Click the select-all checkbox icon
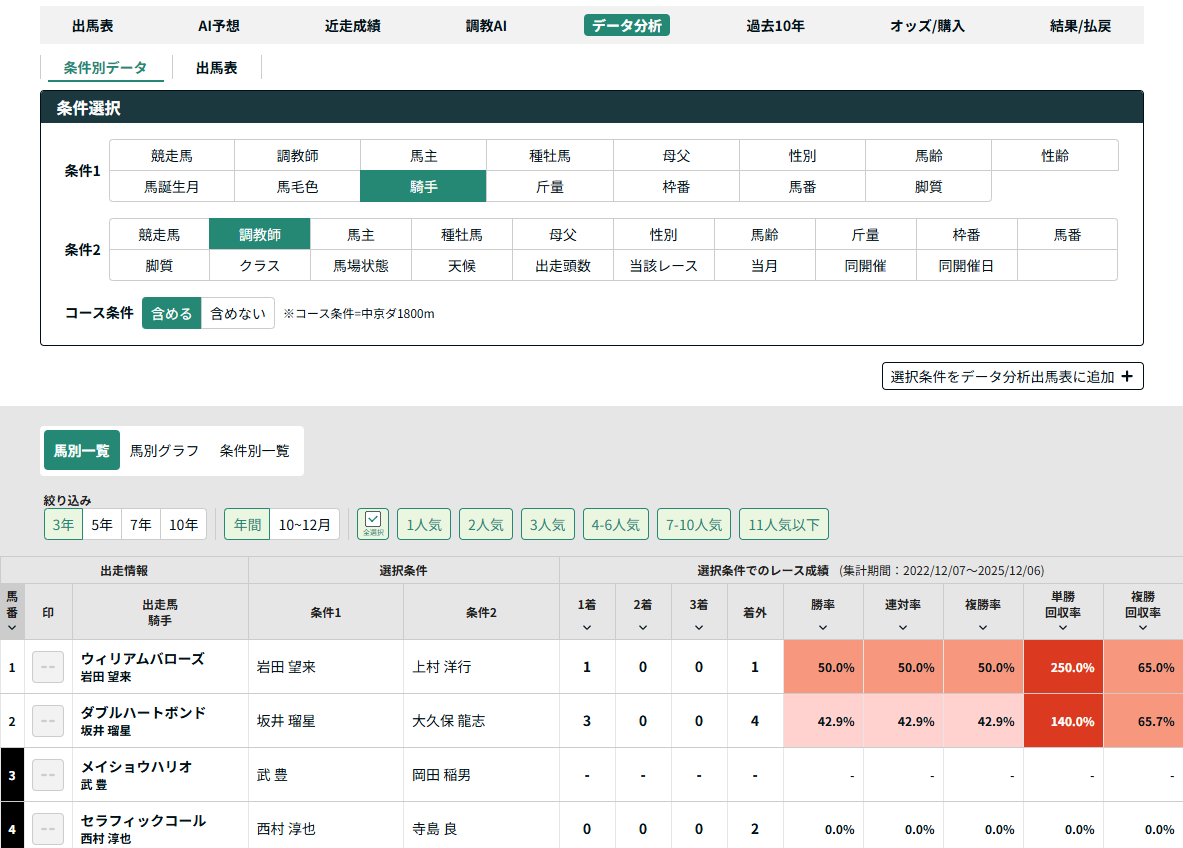The image size is (1183, 848). pyautogui.click(x=372, y=524)
